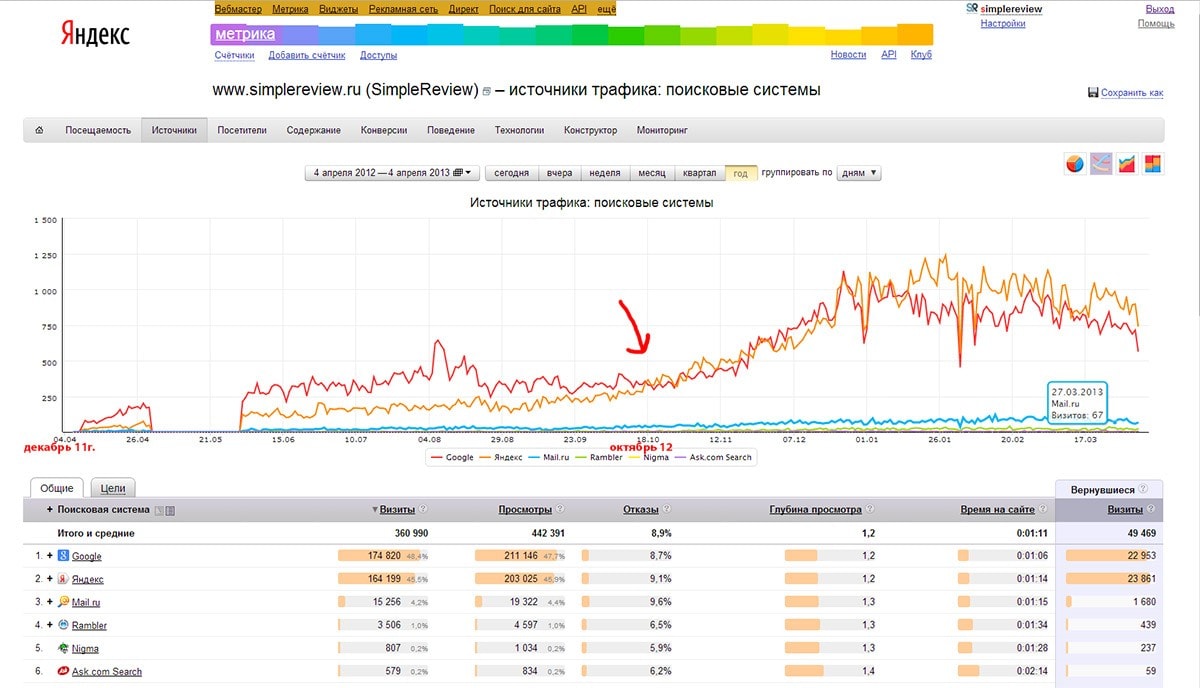Open help icon beside Вернувшиеся header
Image resolution: width=1200 pixels, height=688 pixels.
[1143, 489]
